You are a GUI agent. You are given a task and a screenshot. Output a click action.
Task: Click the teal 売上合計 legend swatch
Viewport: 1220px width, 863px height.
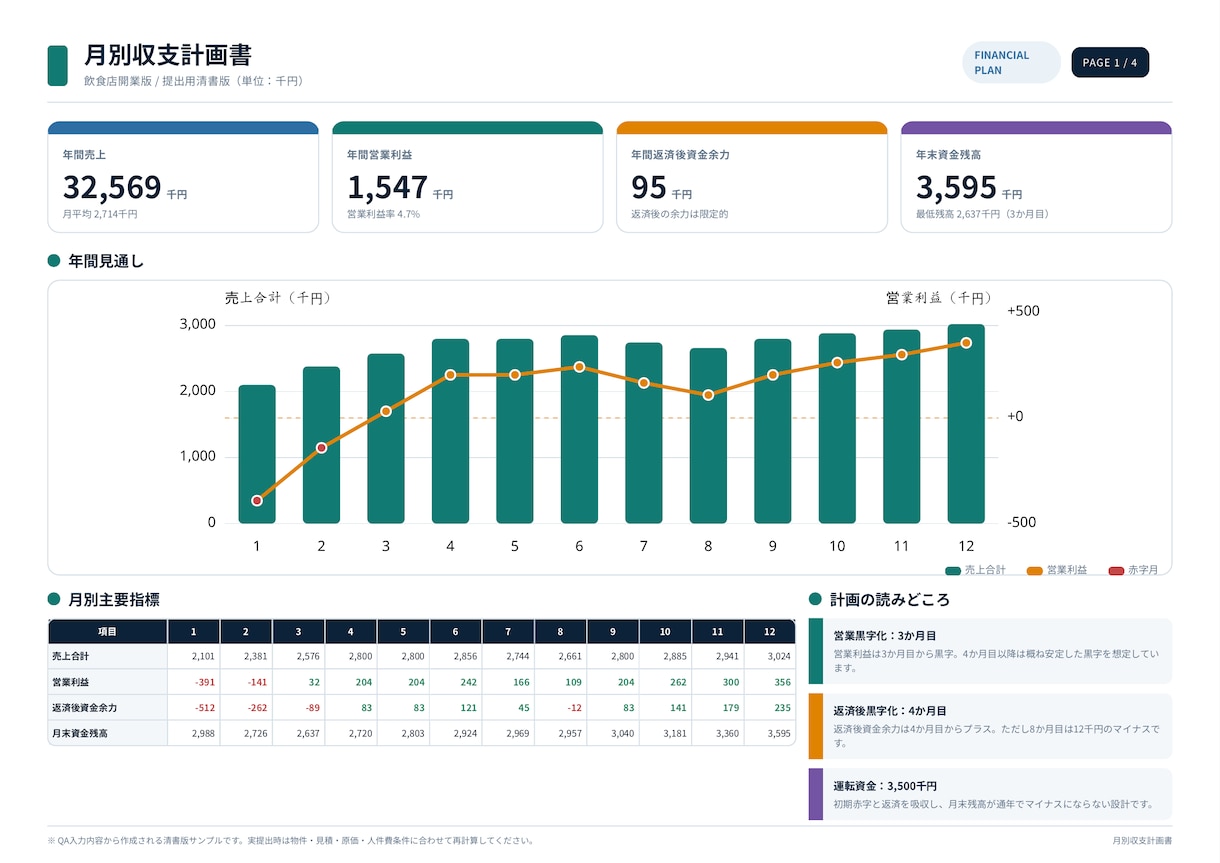[952, 570]
